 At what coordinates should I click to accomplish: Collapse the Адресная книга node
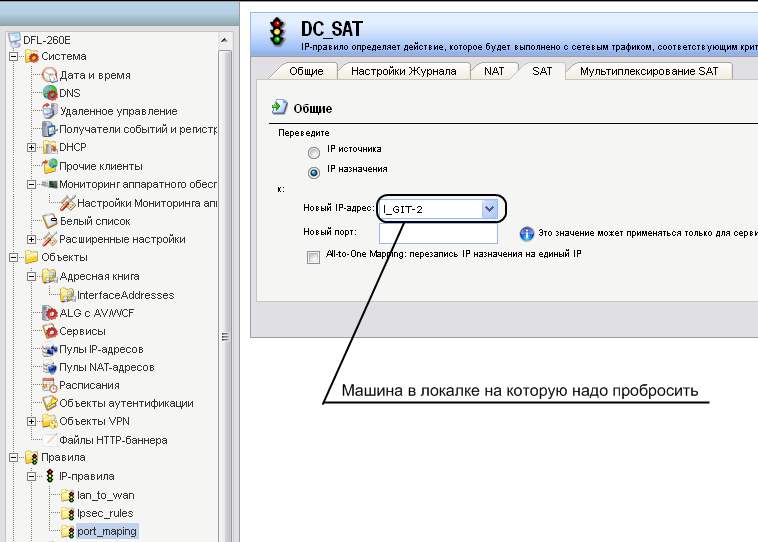[x=31, y=276]
